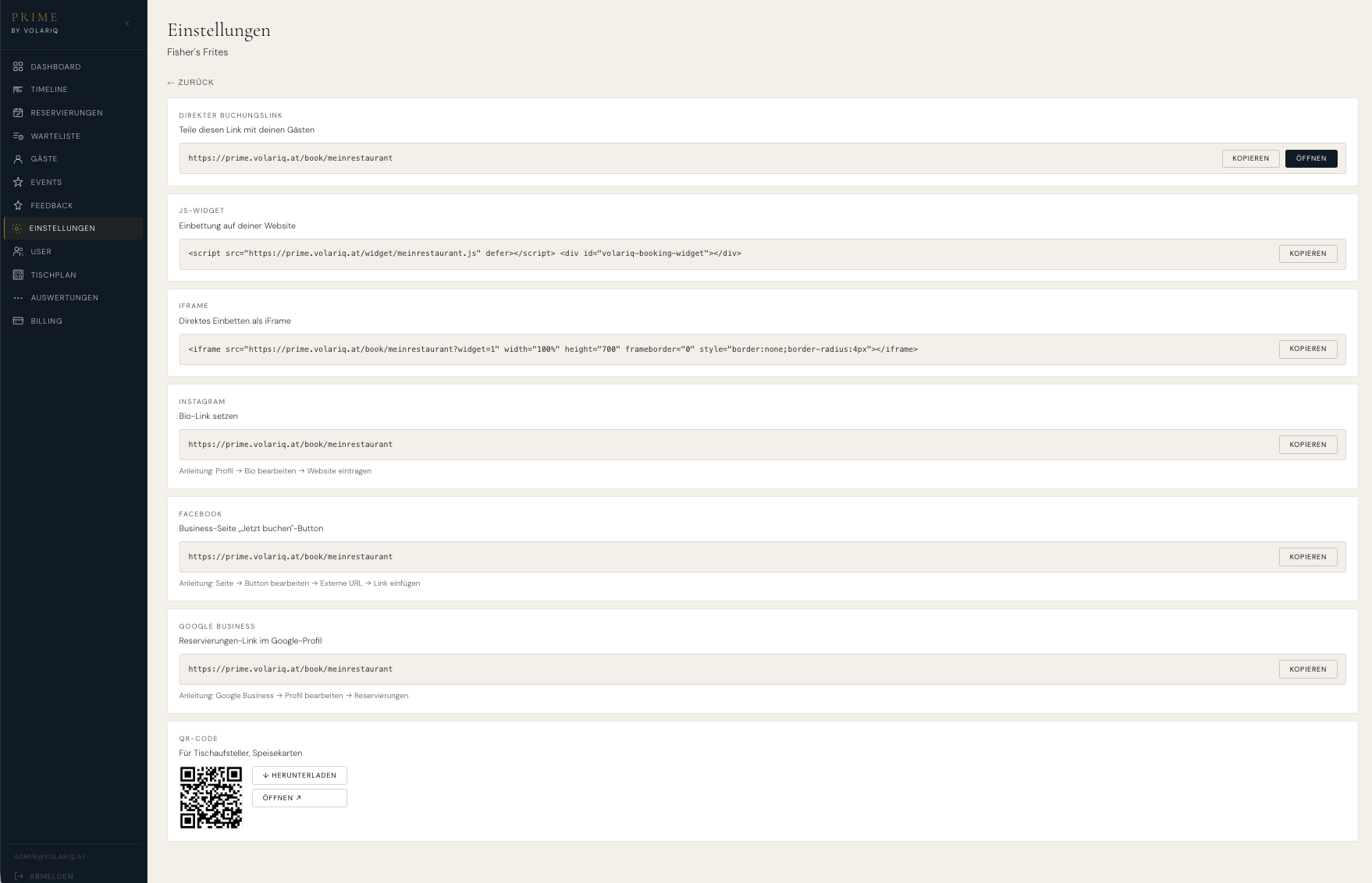Navigate to Events in the sidebar

pos(73,183)
